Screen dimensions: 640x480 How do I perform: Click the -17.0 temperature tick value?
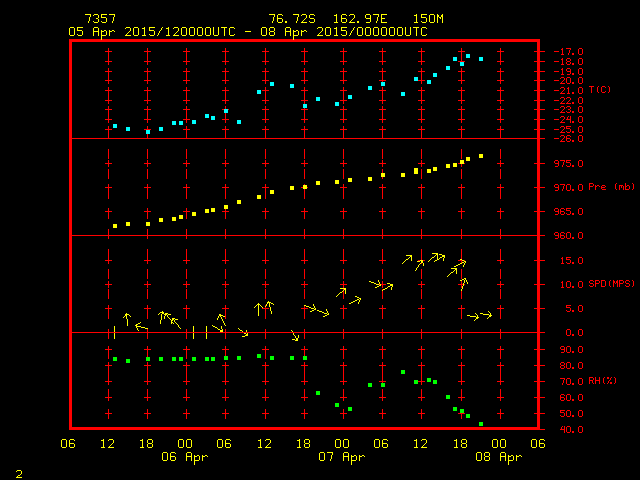[x=568, y=52]
